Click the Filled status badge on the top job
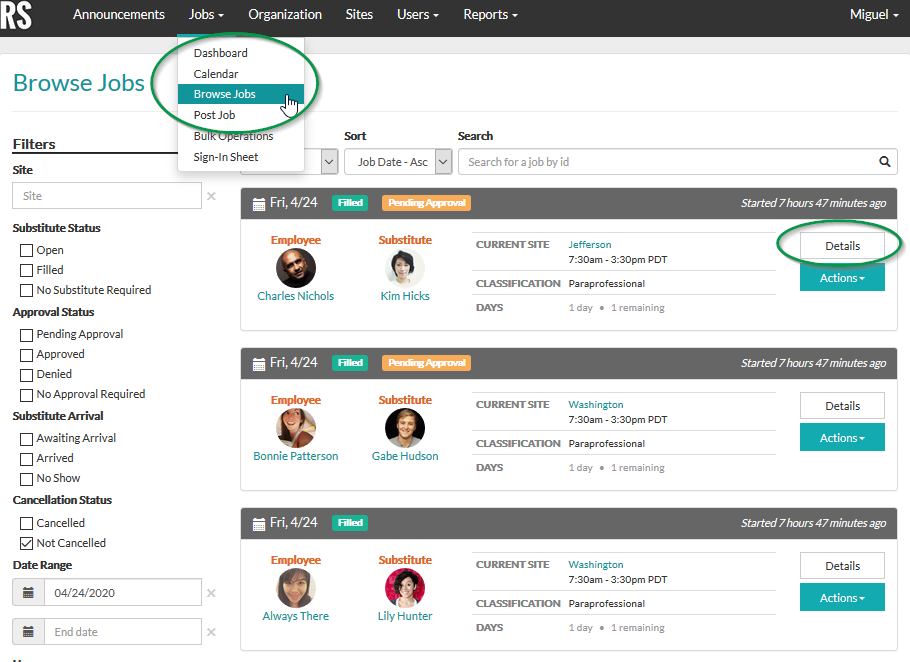 tap(349, 202)
